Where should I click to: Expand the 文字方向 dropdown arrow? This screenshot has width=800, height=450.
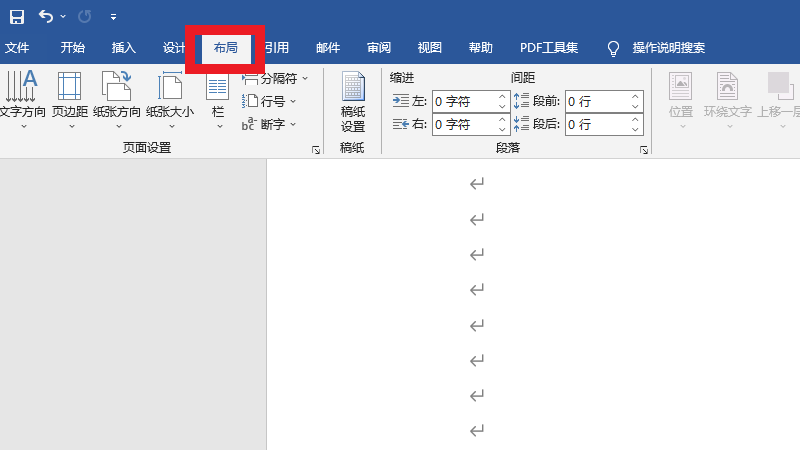click(23, 127)
